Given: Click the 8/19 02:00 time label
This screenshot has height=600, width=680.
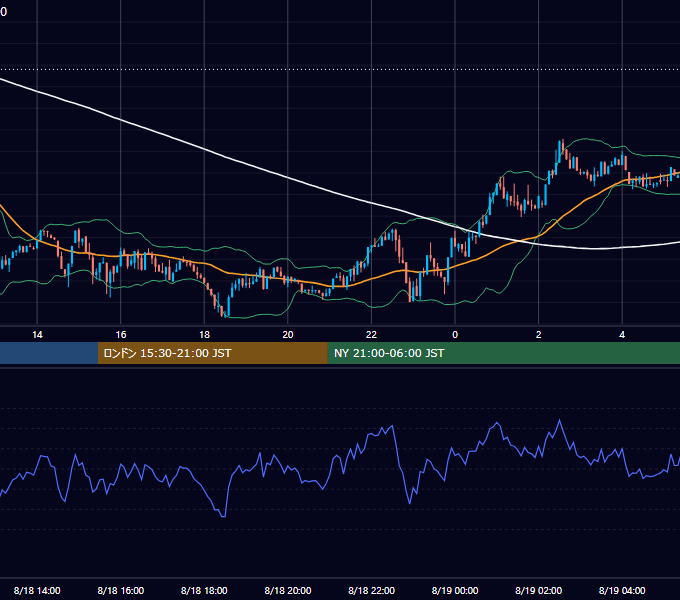Looking at the screenshot, I should (x=539, y=590).
